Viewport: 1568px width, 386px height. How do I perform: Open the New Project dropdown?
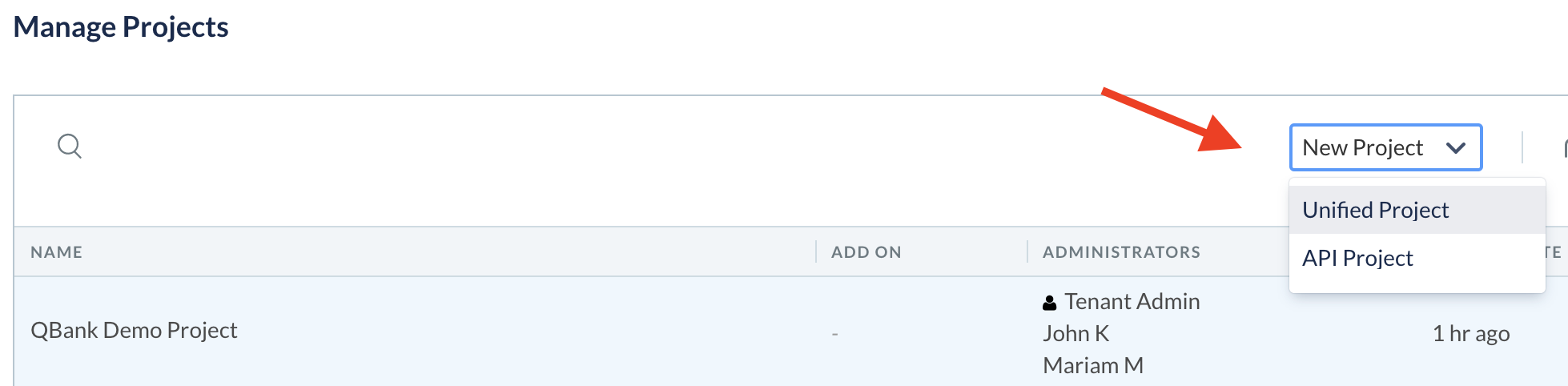(x=1385, y=147)
